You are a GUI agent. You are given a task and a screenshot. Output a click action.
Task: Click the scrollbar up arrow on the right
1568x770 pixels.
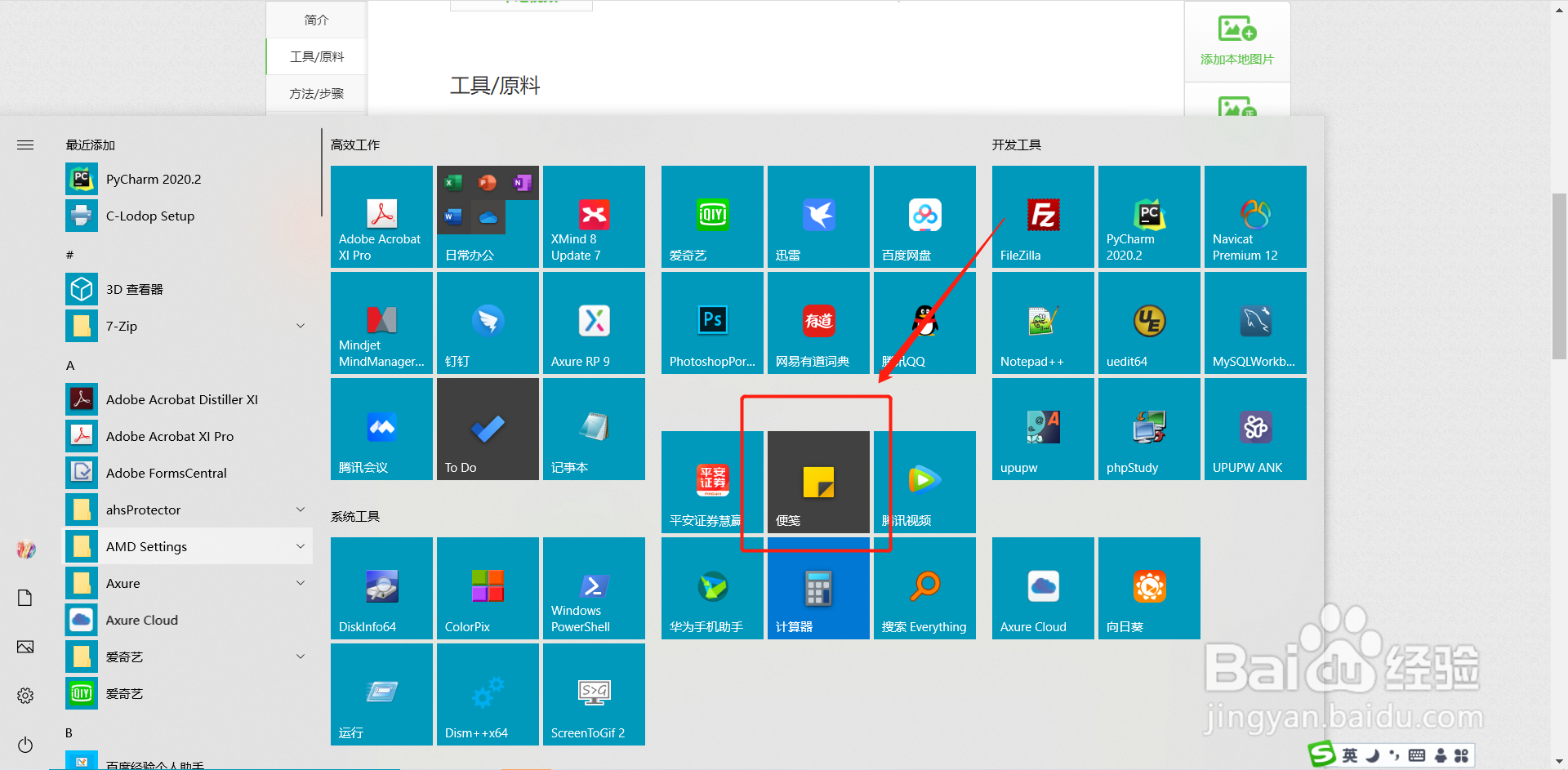tap(1560, 10)
